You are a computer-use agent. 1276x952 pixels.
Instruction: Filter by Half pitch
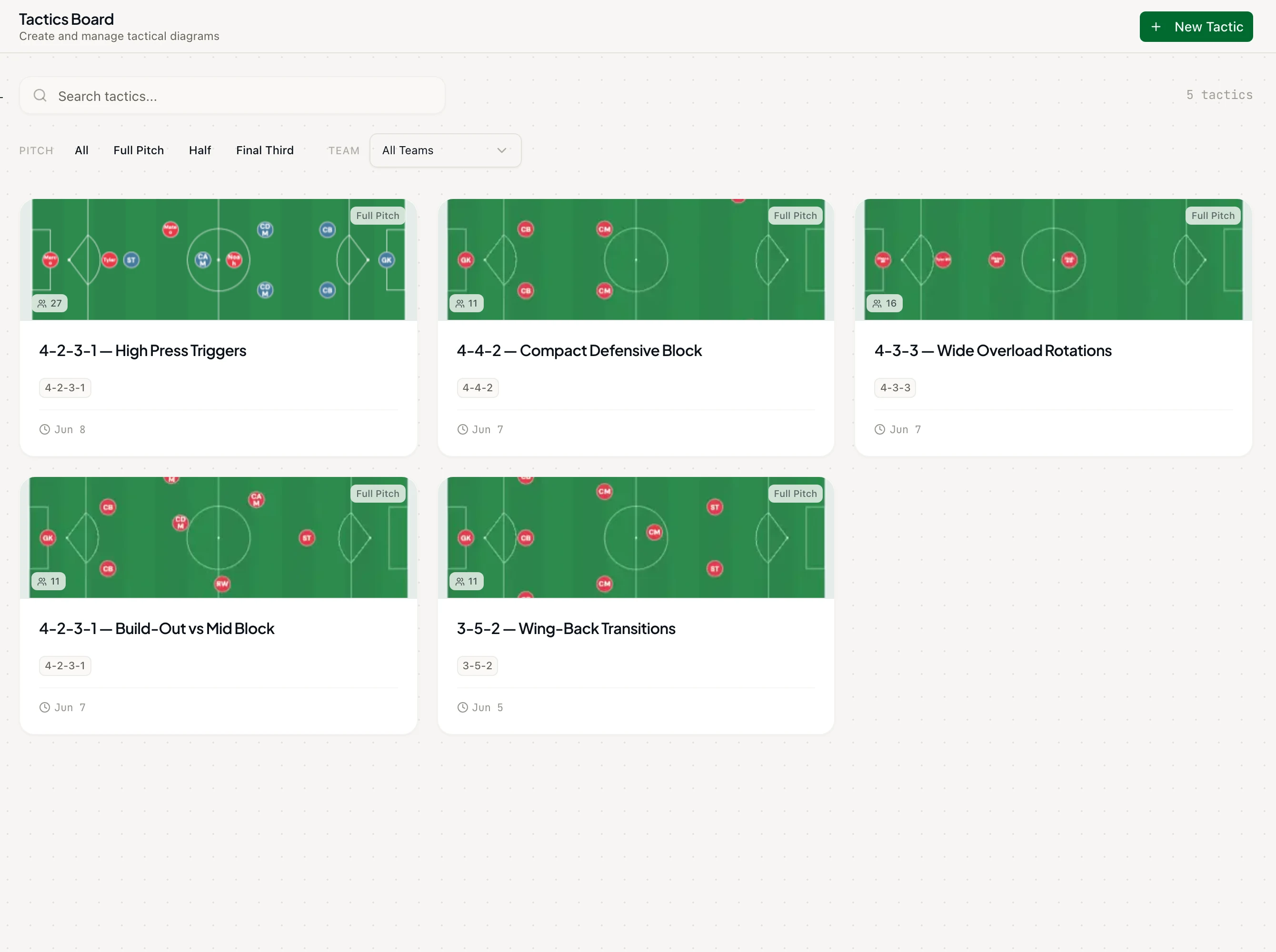coord(200,150)
